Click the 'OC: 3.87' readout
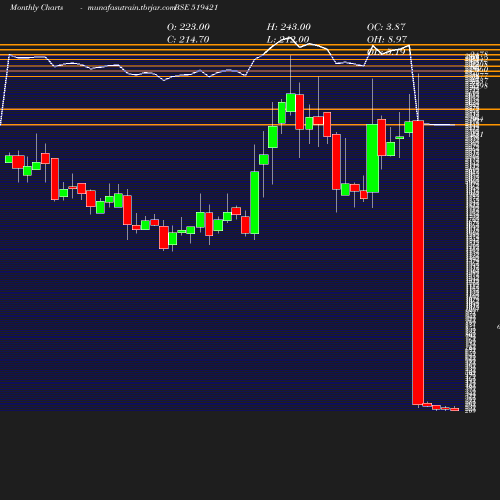The image size is (500, 500). (386, 27)
